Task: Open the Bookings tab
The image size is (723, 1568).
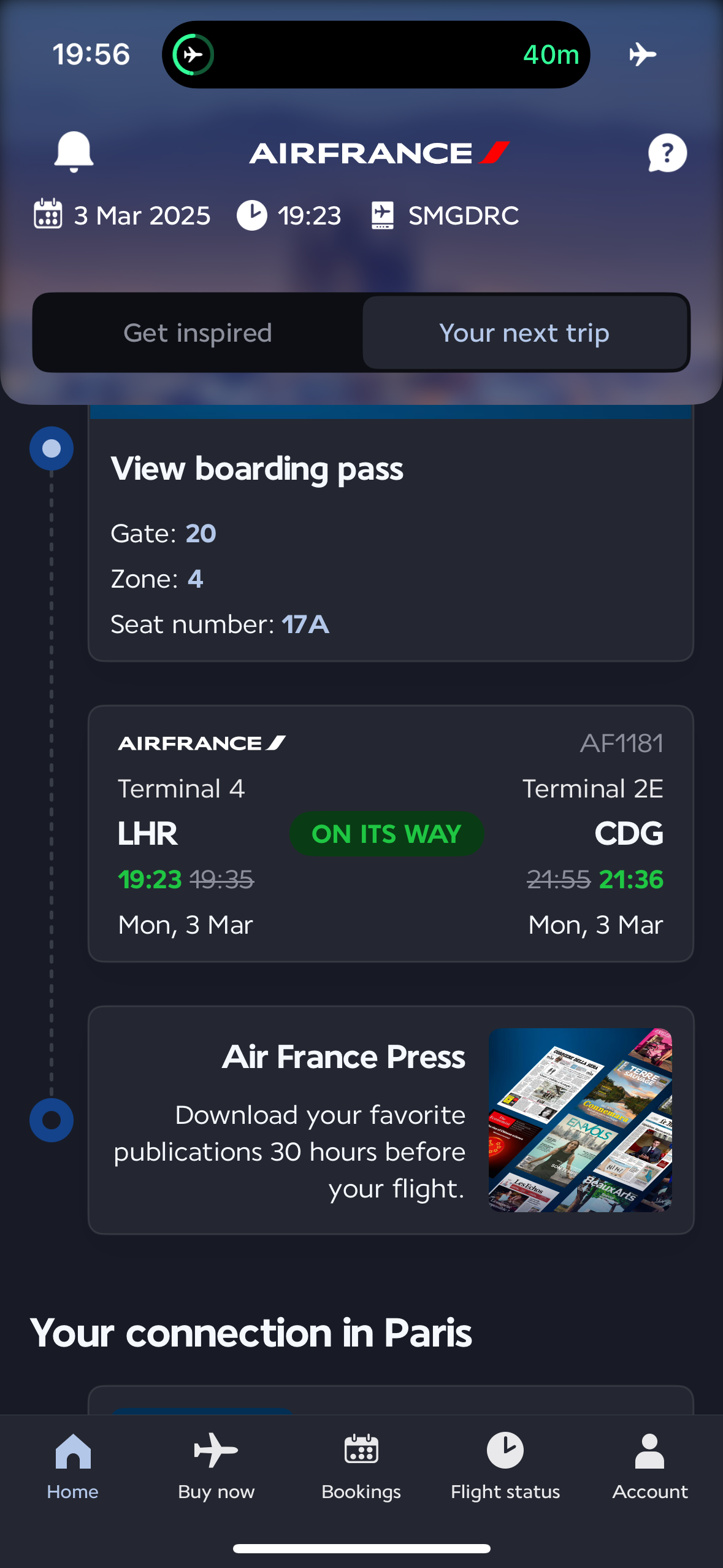Action: [x=361, y=1466]
